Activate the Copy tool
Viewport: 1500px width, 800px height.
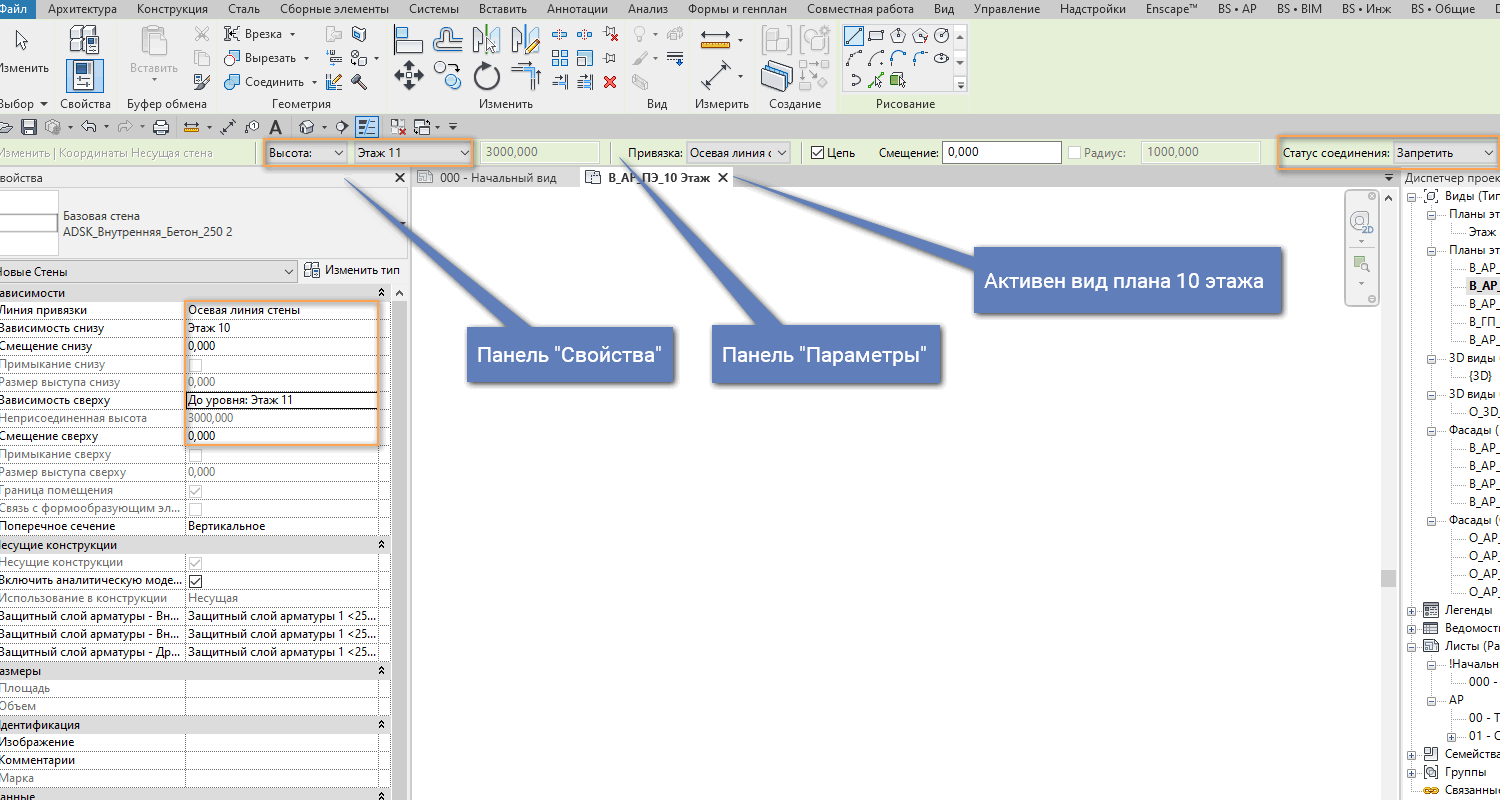(x=447, y=75)
